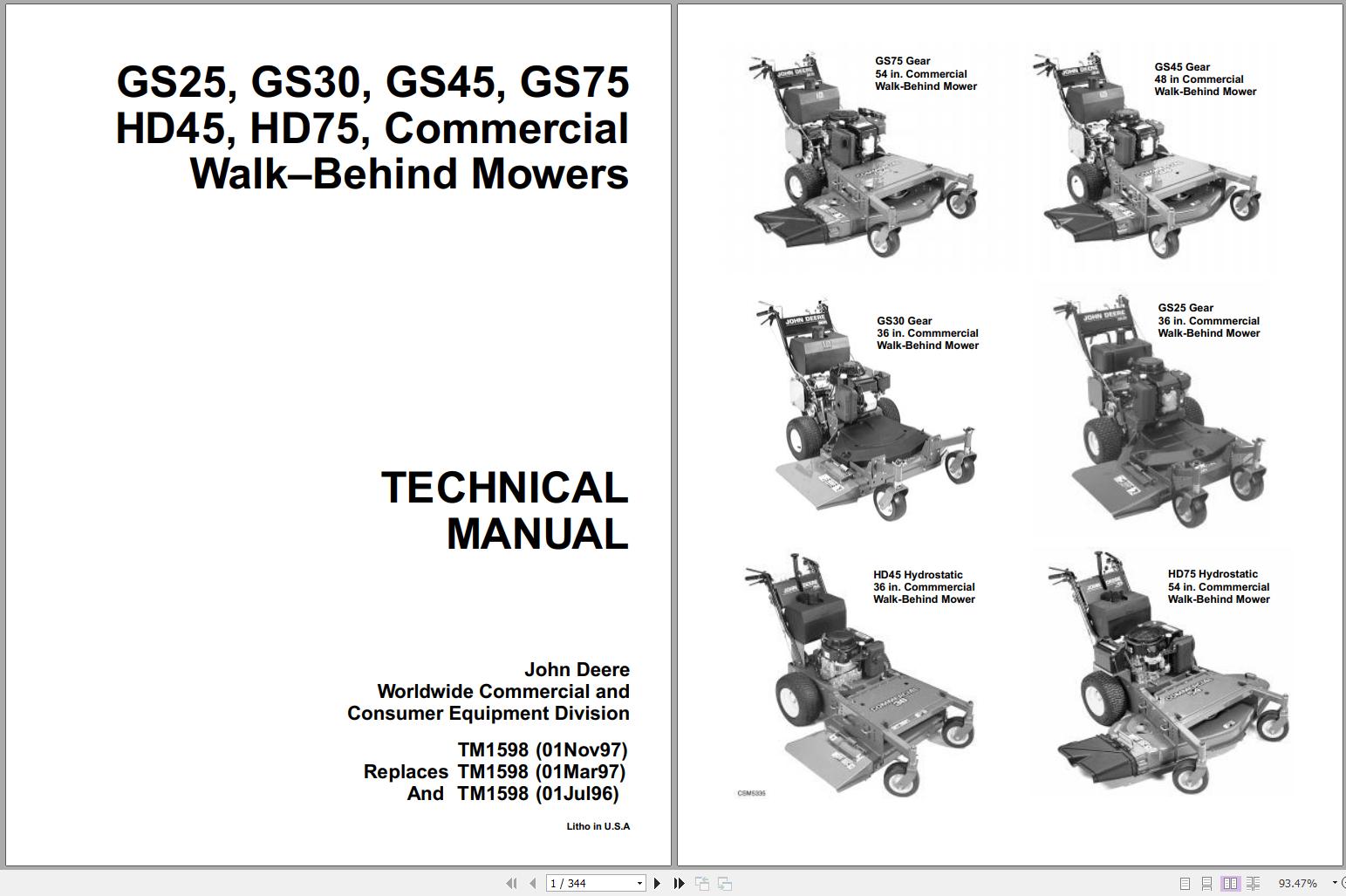Click the 'GS45 Gear 48 in Commercial' caption

(1206, 79)
